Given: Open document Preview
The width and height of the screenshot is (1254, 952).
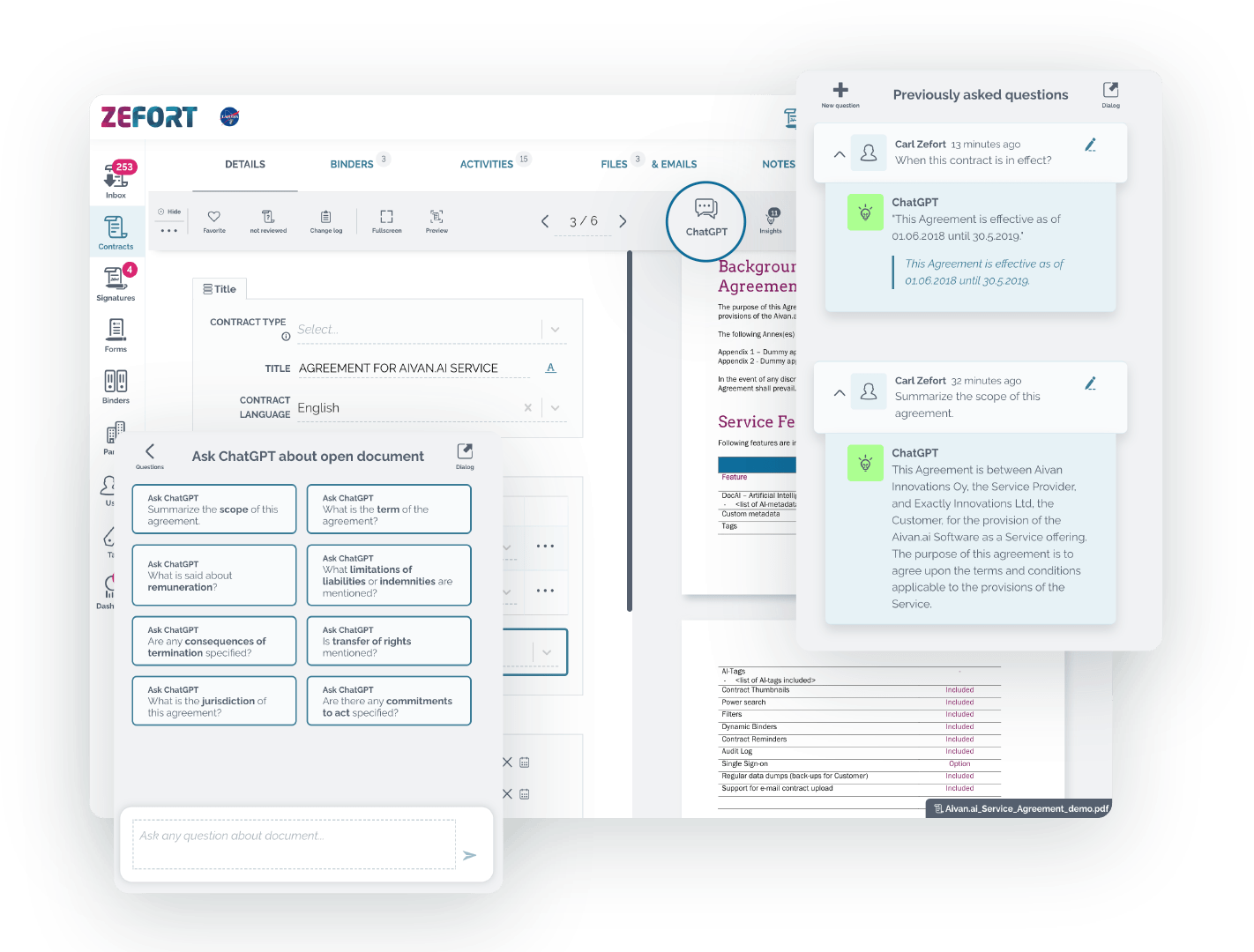Looking at the screenshot, I should click(x=437, y=221).
